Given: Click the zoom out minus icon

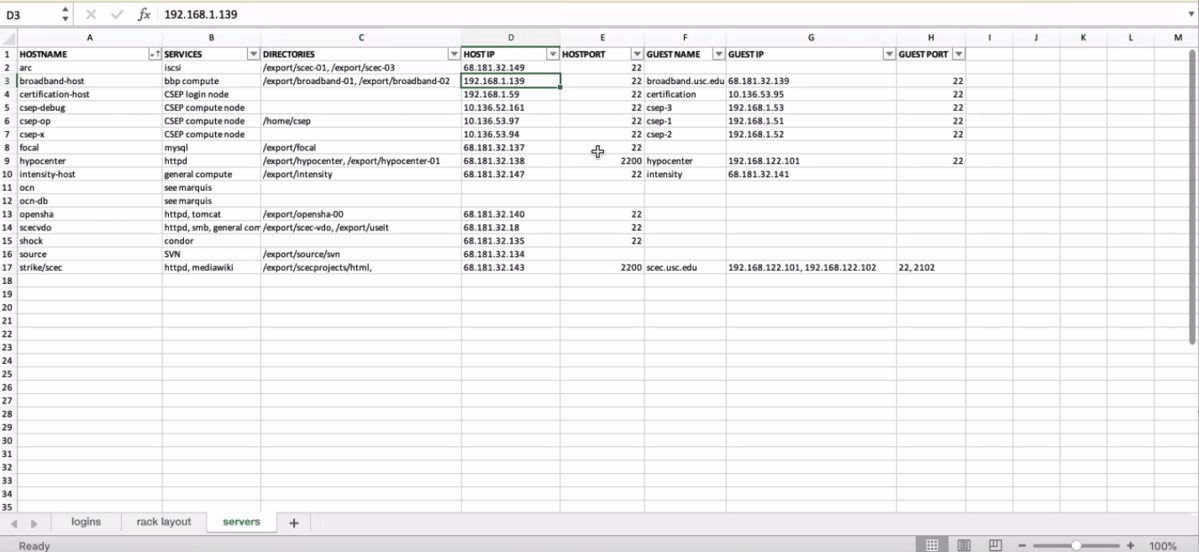Looking at the screenshot, I should [x=1021, y=546].
